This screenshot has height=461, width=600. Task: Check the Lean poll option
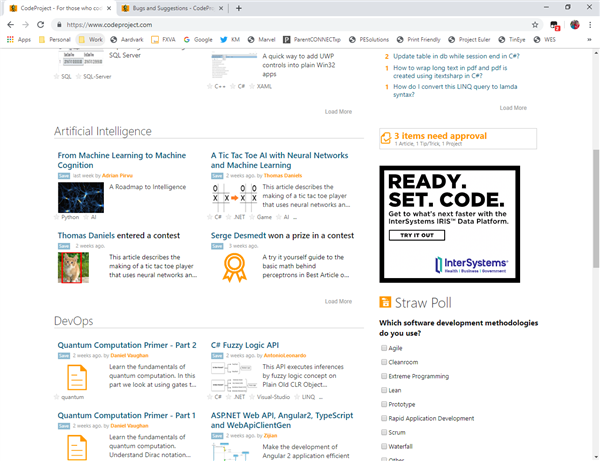[x=384, y=390]
